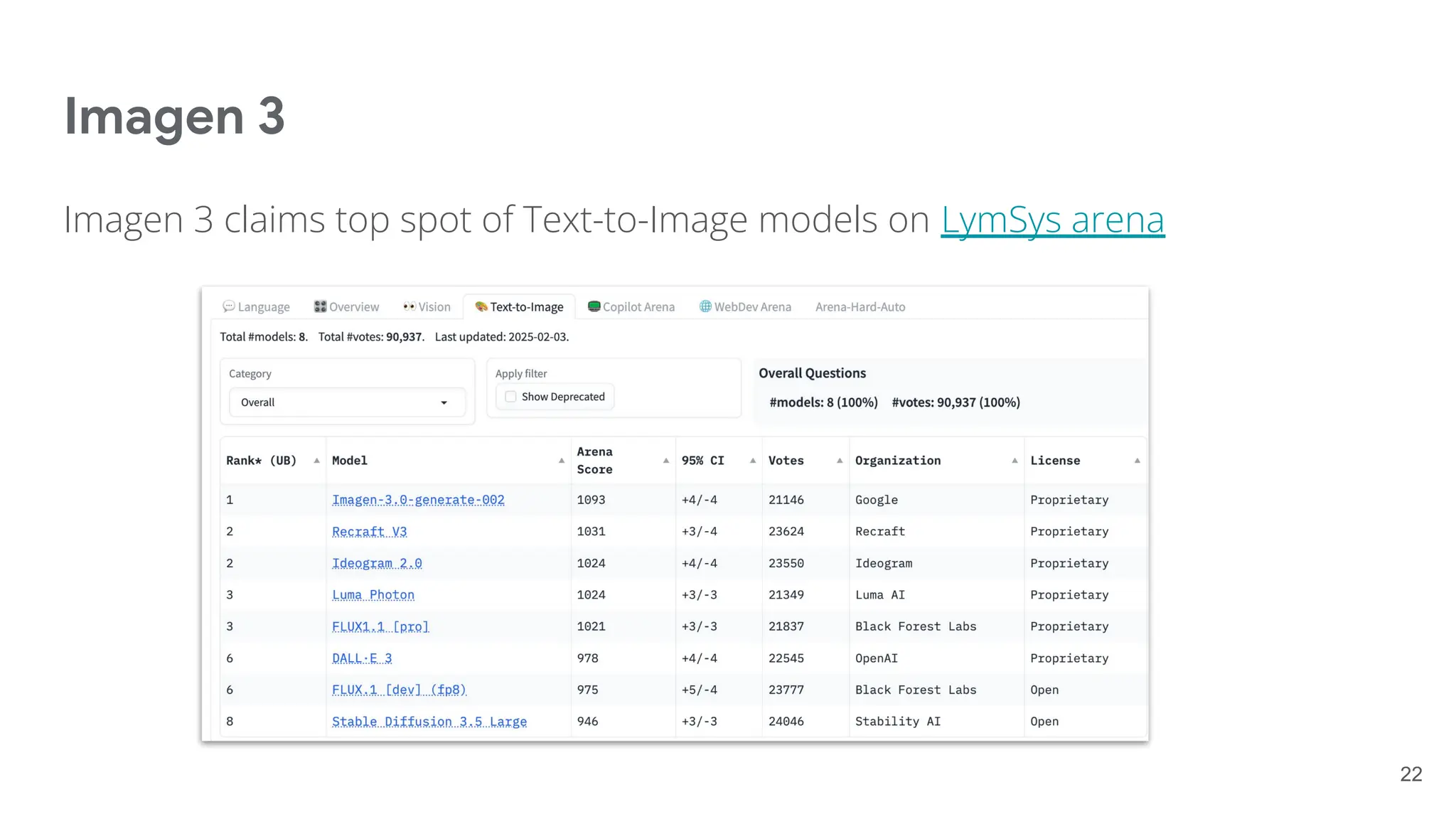Select the votes value 24046
1456x819 pixels.
(x=786, y=722)
